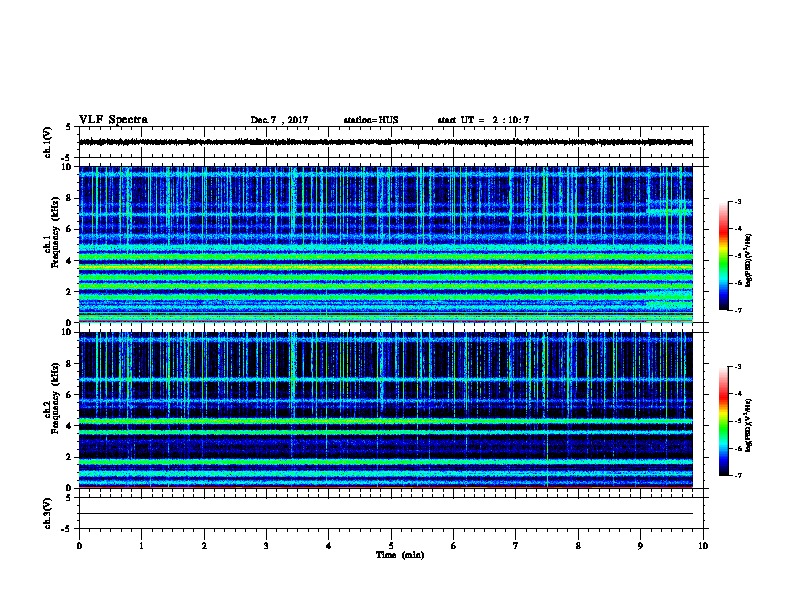Click inside the ch.1 spectrogram panel
Image resolution: width=792 pixels, height=612 pixels.
click(x=386, y=244)
